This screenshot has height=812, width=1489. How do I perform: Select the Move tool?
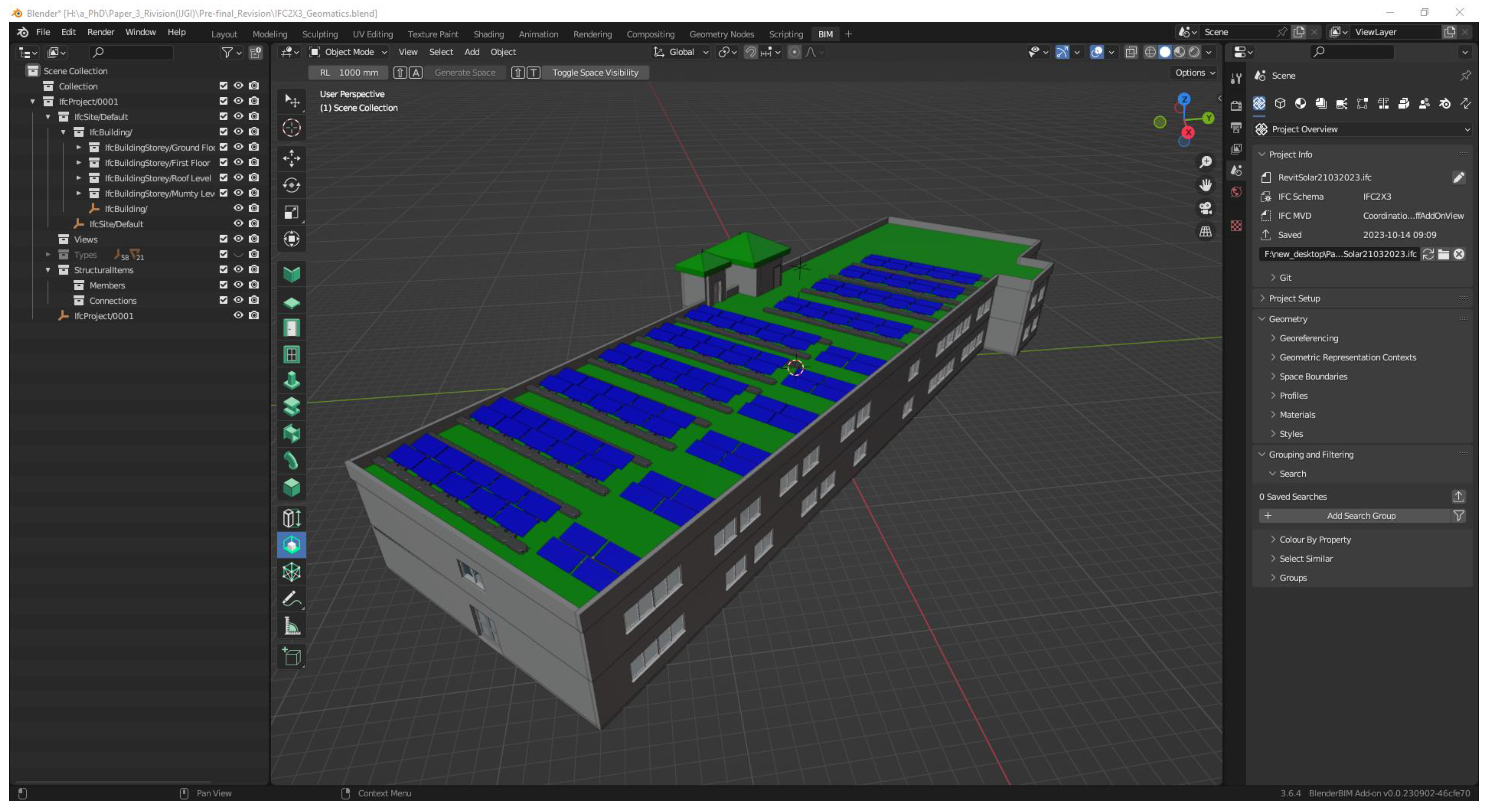pos(291,158)
